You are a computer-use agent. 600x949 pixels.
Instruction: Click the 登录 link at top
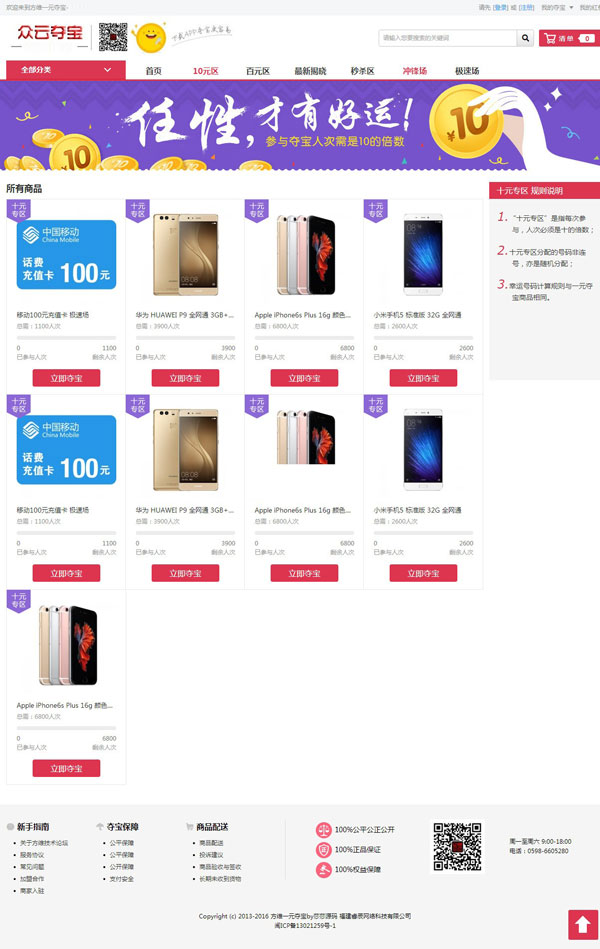pos(500,8)
